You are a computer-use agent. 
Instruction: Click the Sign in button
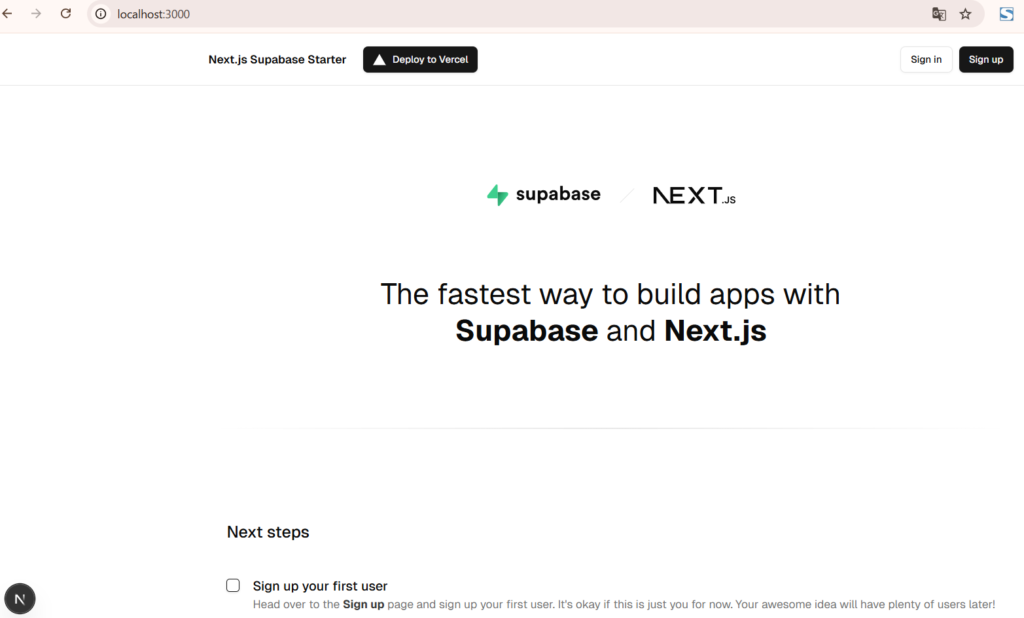coord(926,60)
